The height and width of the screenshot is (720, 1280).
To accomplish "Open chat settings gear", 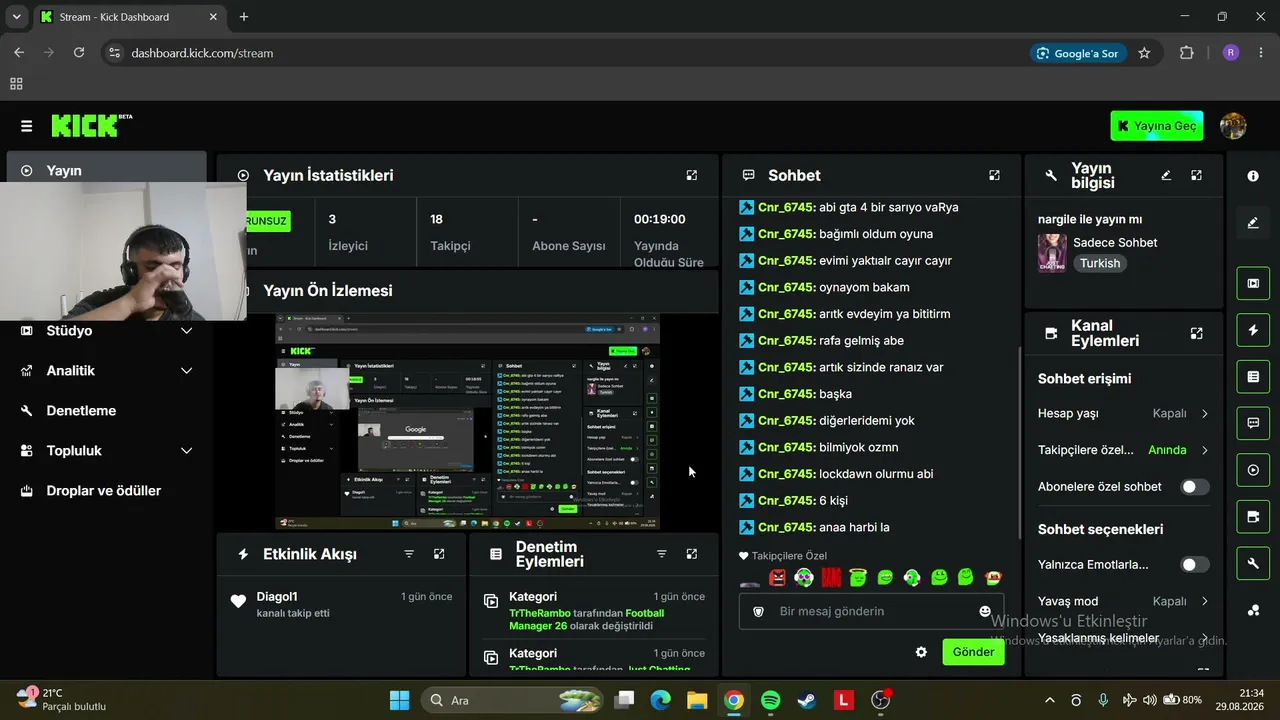I will (x=921, y=652).
